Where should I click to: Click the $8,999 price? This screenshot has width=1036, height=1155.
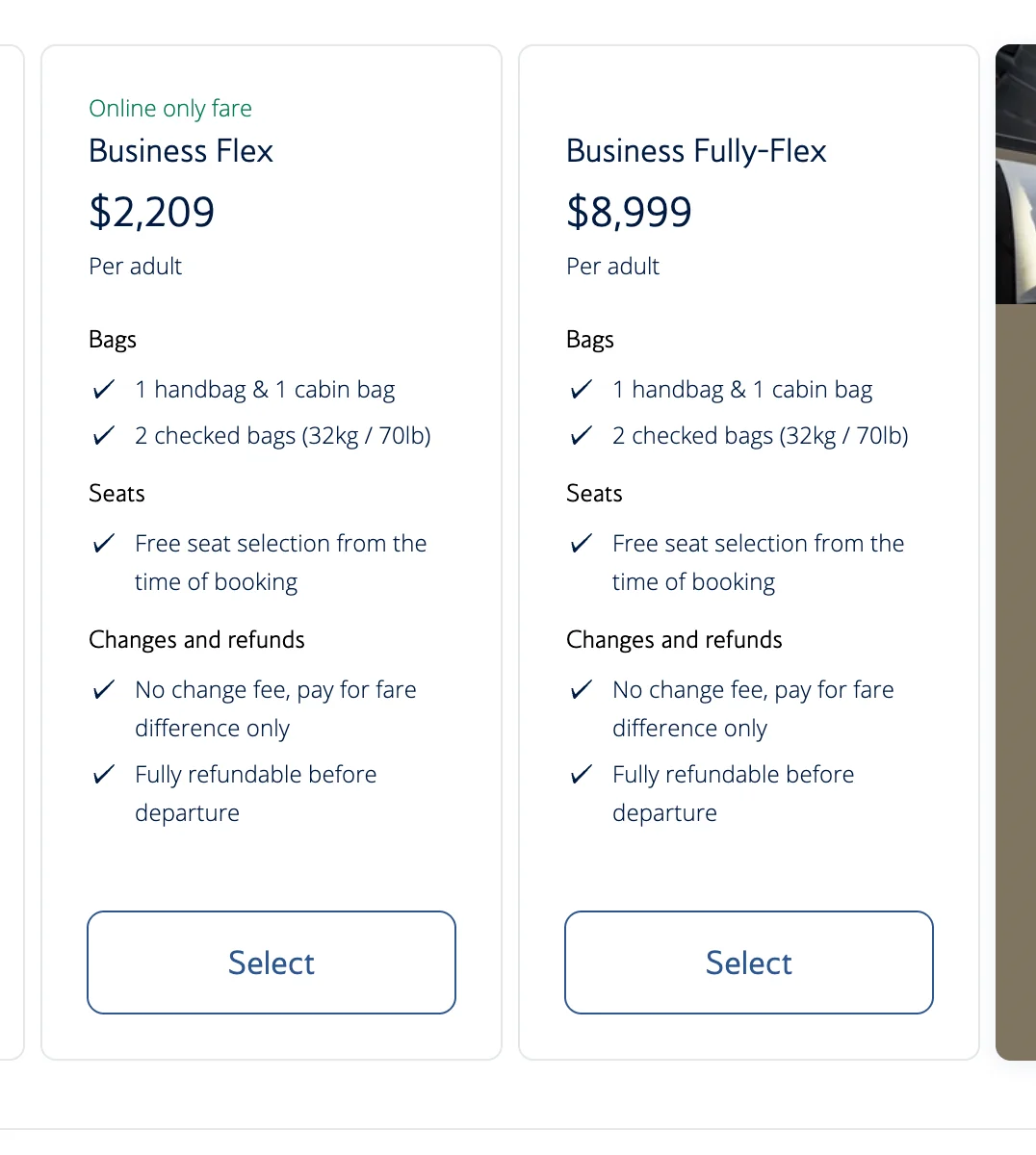click(629, 212)
